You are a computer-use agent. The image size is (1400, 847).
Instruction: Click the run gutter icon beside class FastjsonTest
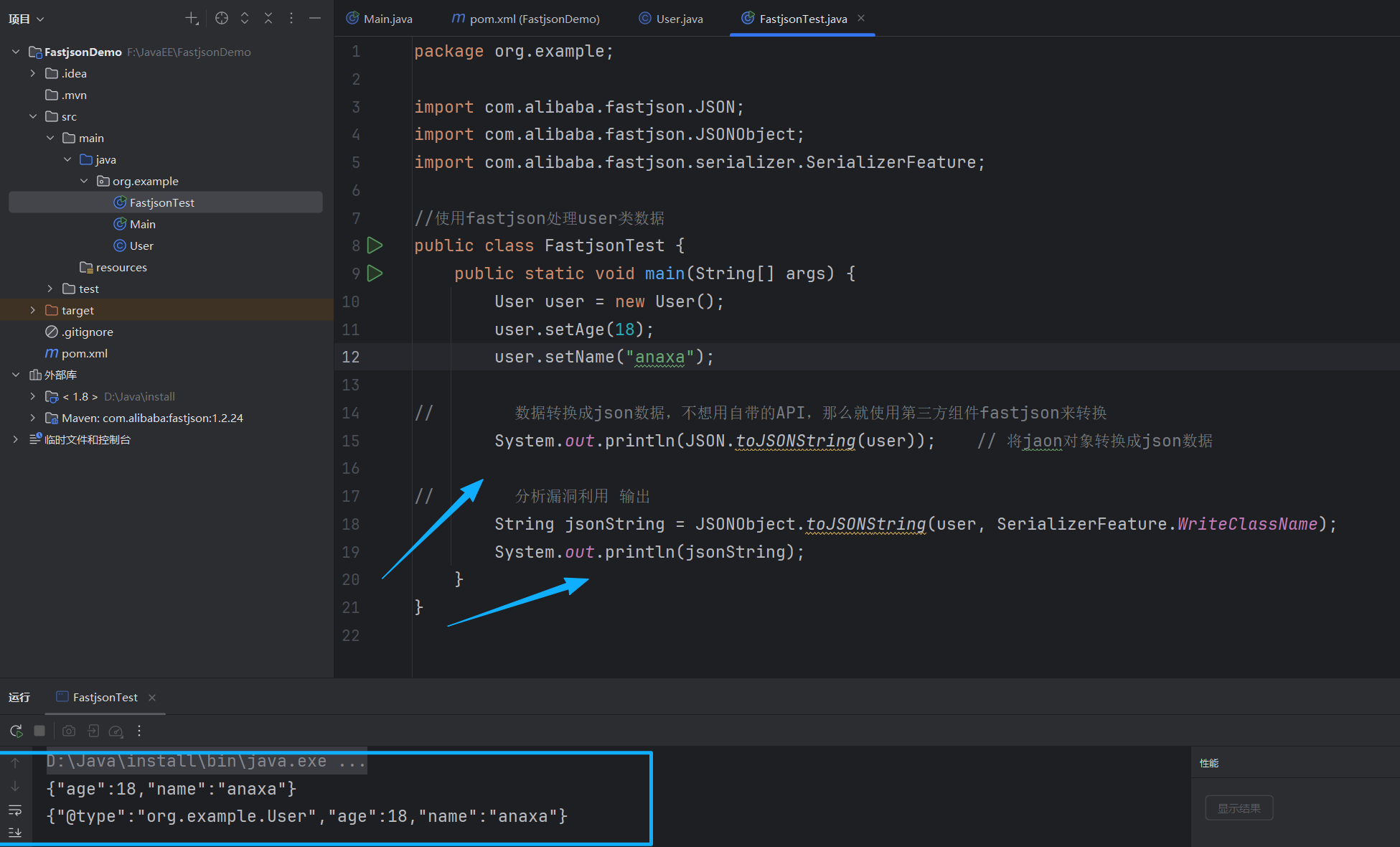(375, 245)
